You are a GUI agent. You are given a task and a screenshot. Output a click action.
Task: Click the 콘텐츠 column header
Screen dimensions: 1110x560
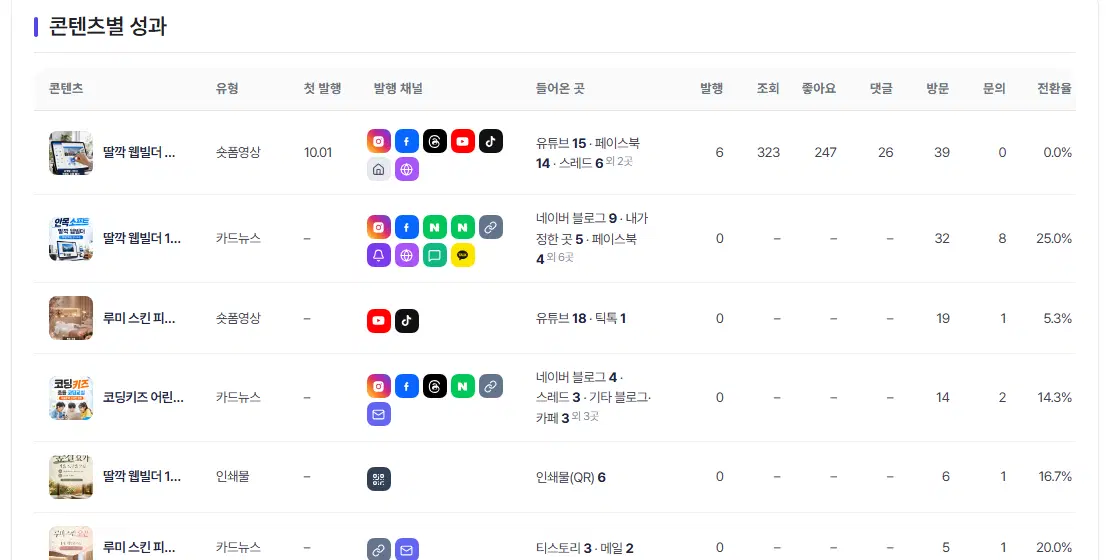pyautogui.click(x=66, y=88)
